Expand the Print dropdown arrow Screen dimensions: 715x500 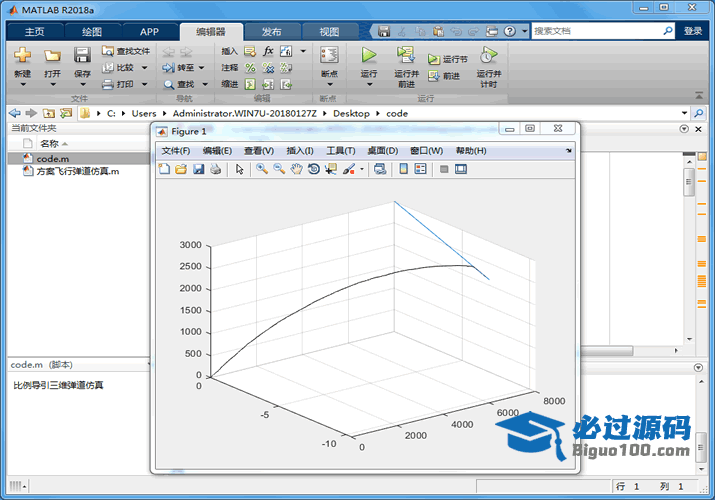tap(145, 84)
